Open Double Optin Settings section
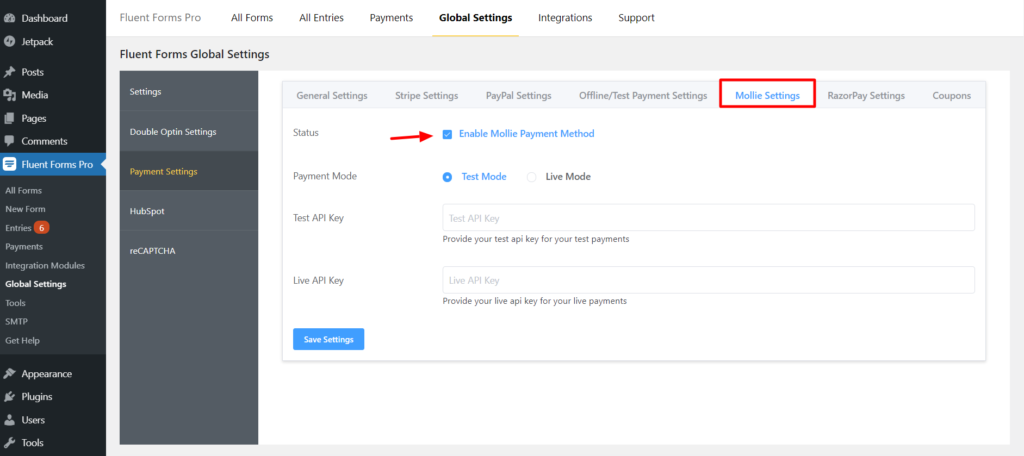Screen dimensions: 1024x456 click(x=189, y=131)
